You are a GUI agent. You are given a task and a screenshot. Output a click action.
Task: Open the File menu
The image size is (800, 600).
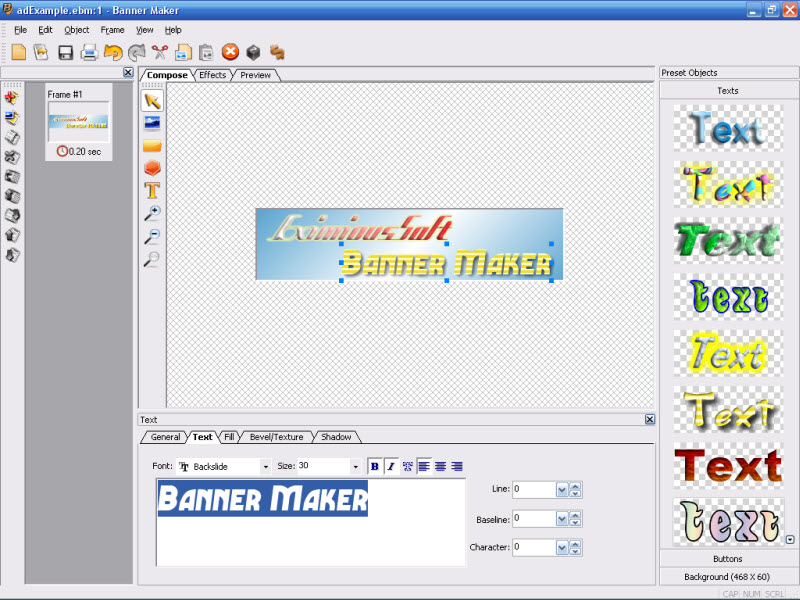(x=20, y=30)
